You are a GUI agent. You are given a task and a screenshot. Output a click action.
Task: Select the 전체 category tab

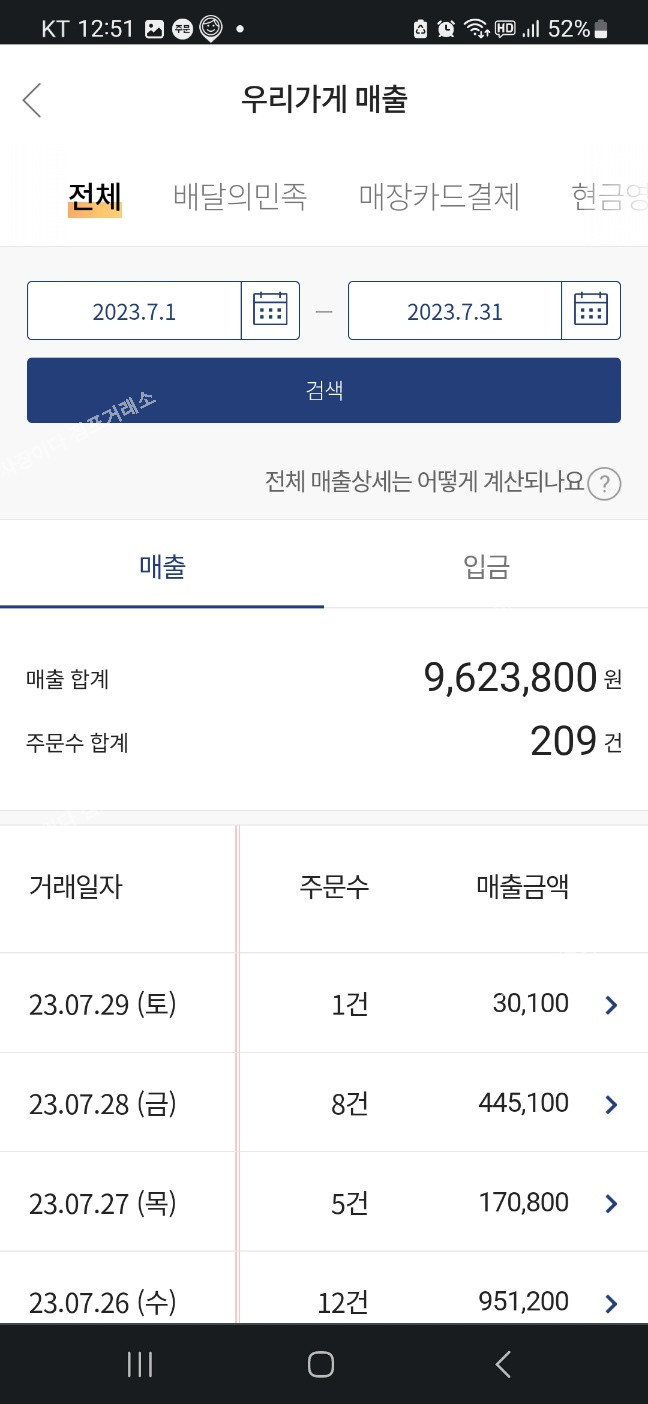(x=94, y=195)
